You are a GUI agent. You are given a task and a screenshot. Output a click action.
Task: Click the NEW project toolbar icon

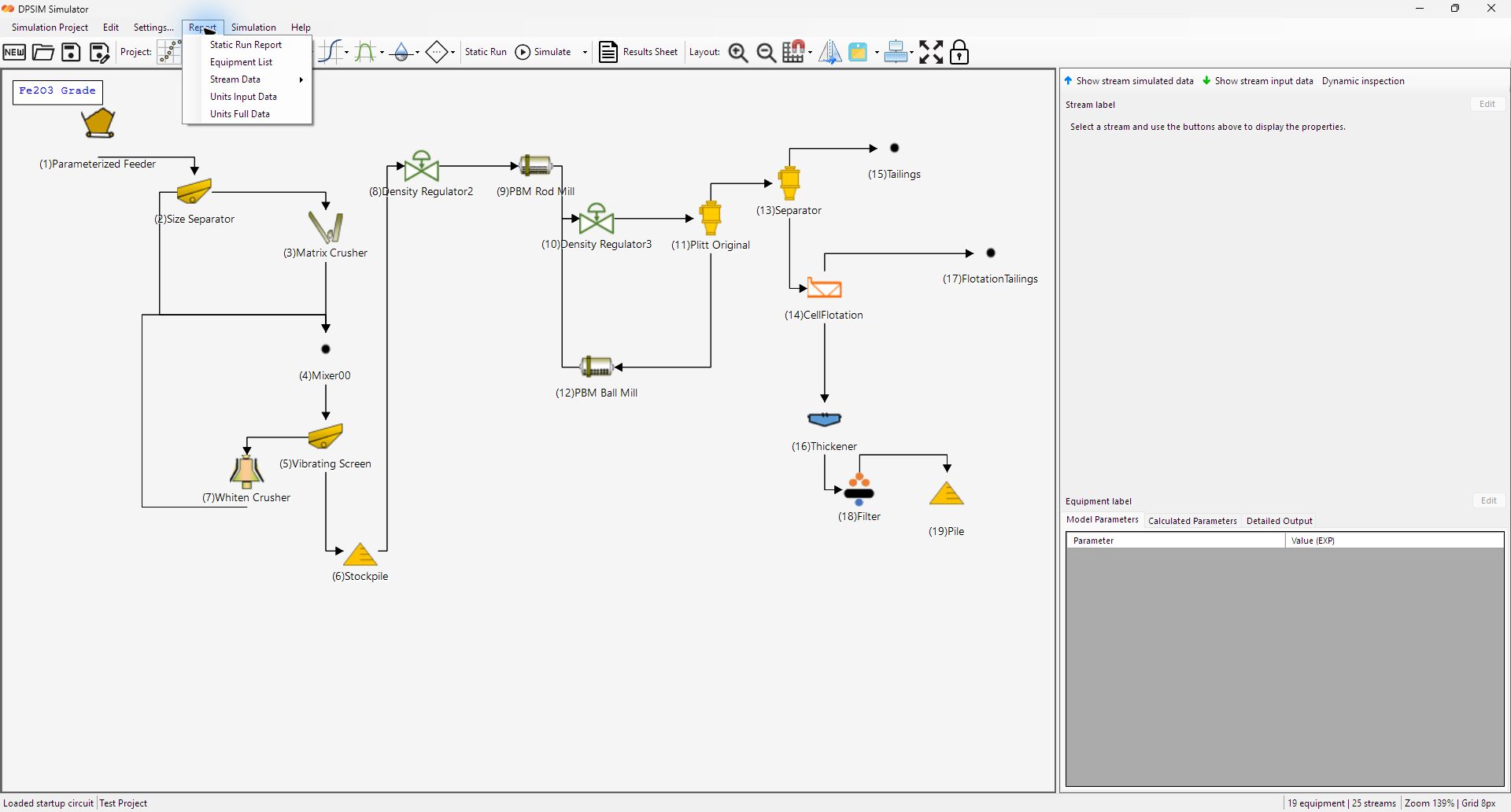14,53
